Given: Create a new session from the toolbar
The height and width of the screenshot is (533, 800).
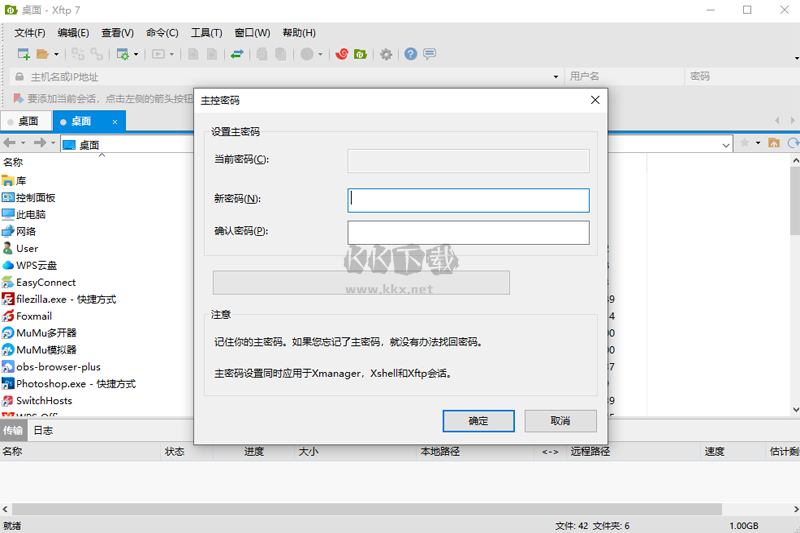Looking at the screenshot, I should [x=23, y=54].
